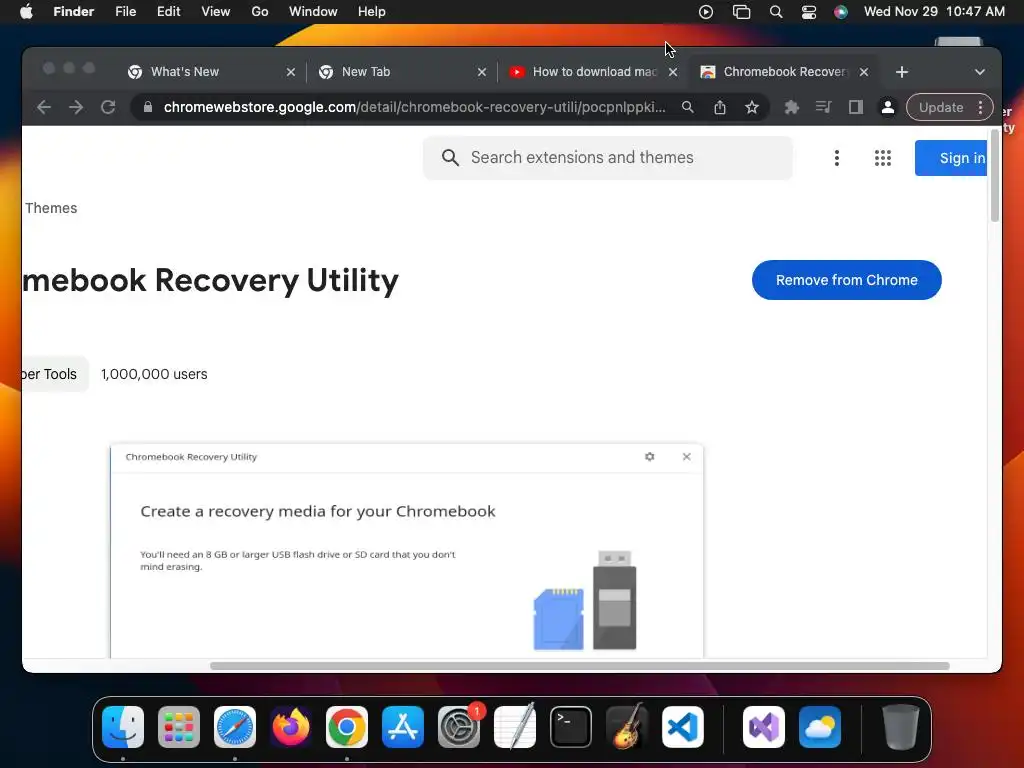
Task: Open the Web Store three-dot options menu
Action: click(837, 157)
